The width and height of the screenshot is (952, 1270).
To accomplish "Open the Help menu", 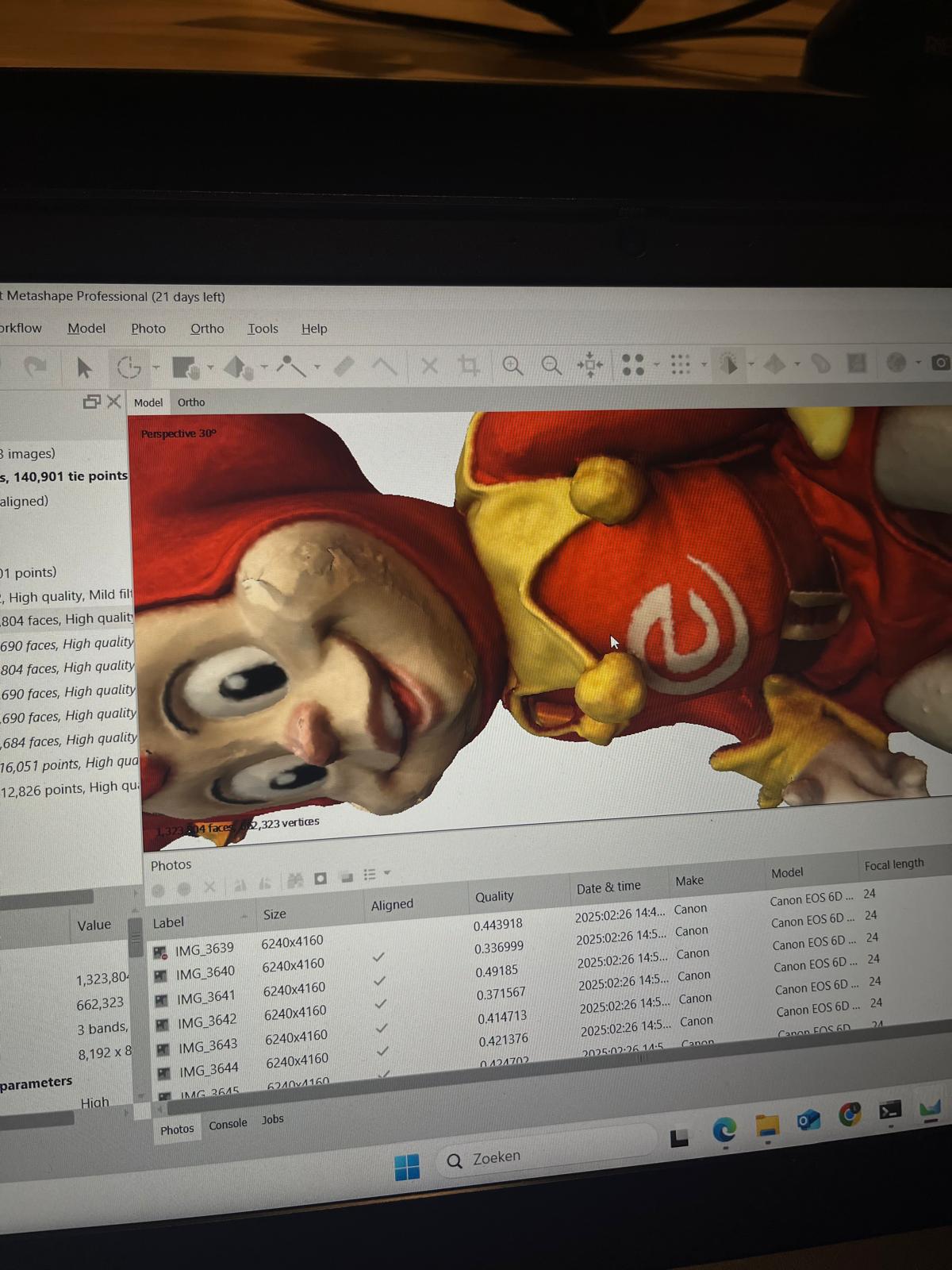I will pyautogui.click(x=314, y=329).
